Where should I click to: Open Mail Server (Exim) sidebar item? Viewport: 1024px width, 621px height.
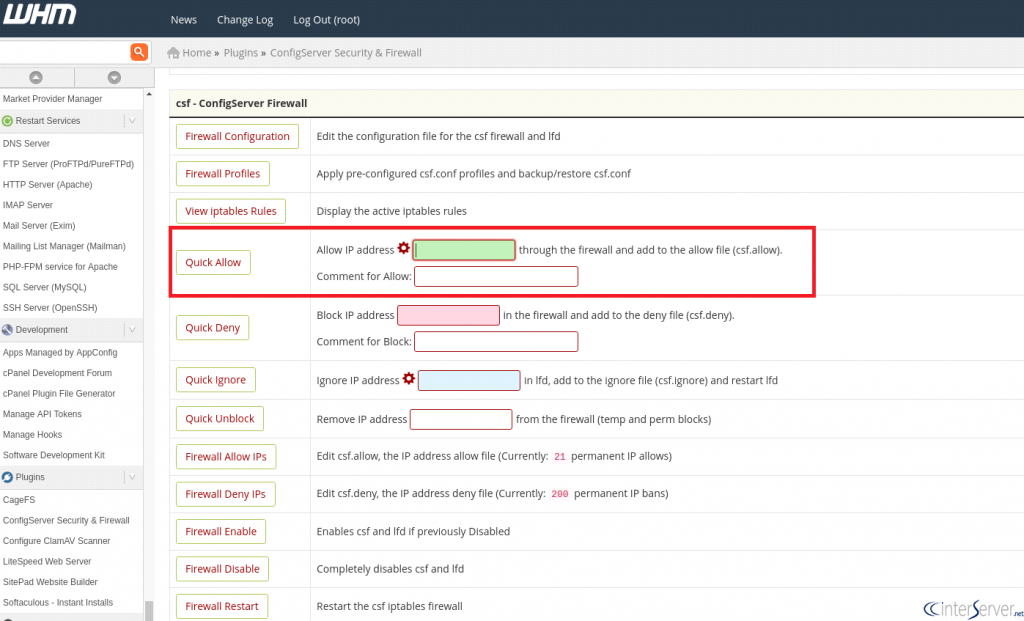click(x=39, y=226)
